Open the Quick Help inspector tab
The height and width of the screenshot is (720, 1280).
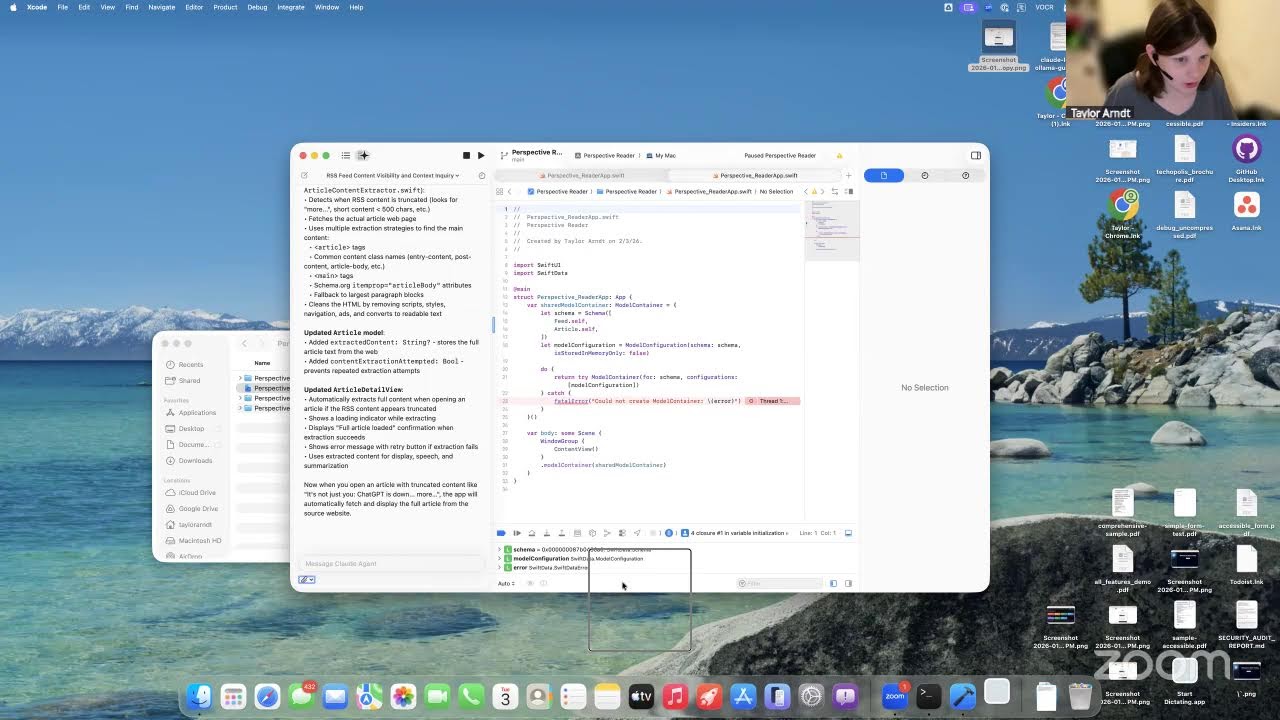[x=965, y=175]
